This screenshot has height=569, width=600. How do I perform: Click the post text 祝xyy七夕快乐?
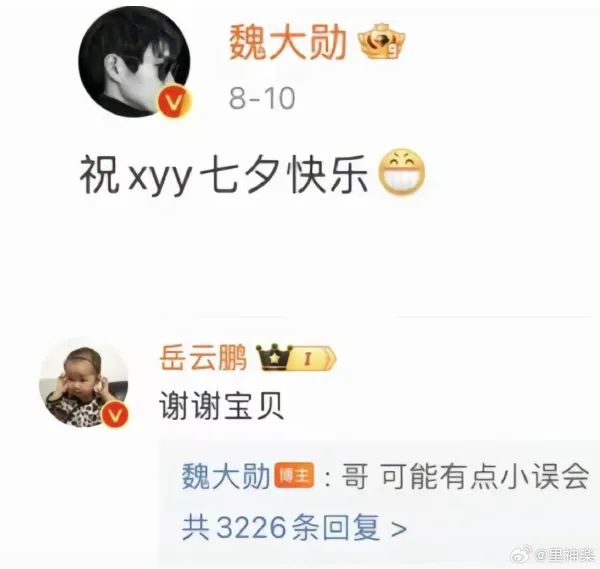(x=223, y=174)
